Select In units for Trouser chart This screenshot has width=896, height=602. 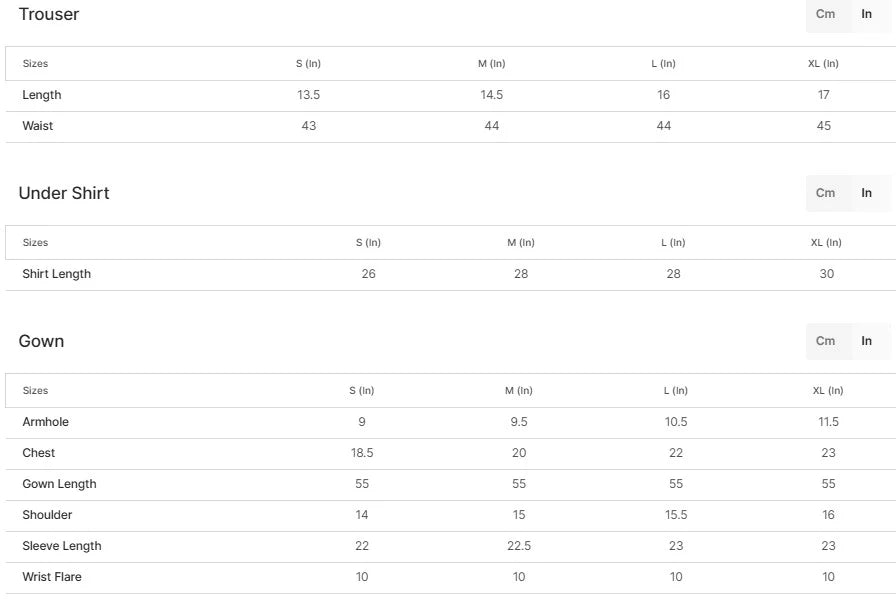[867, 14]
